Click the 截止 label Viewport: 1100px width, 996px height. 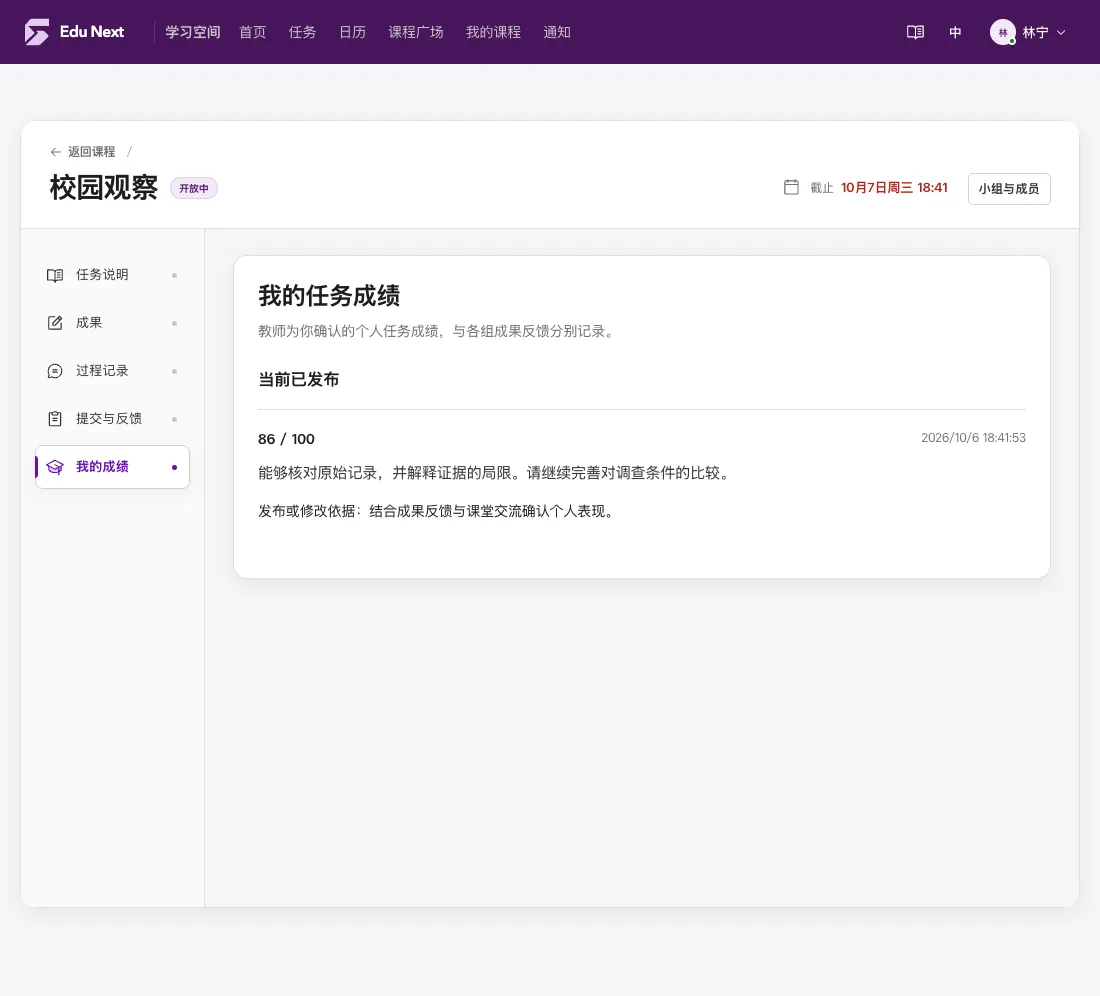click(x=821, y=188)
